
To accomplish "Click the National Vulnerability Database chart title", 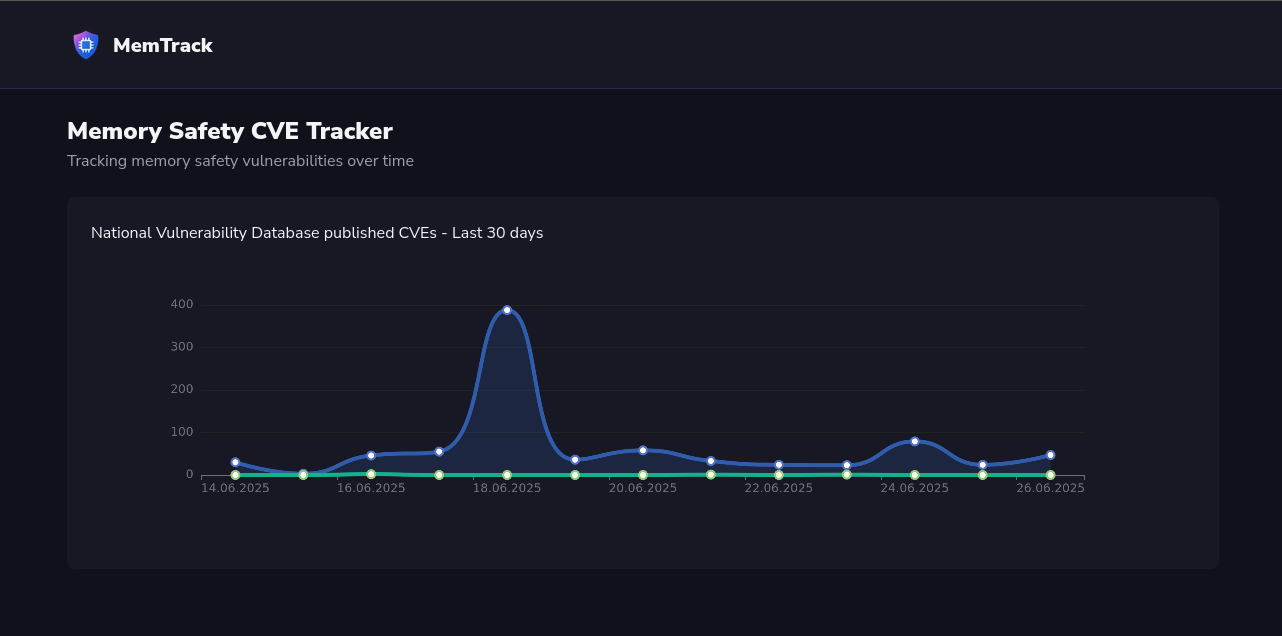I will point(317,233).
